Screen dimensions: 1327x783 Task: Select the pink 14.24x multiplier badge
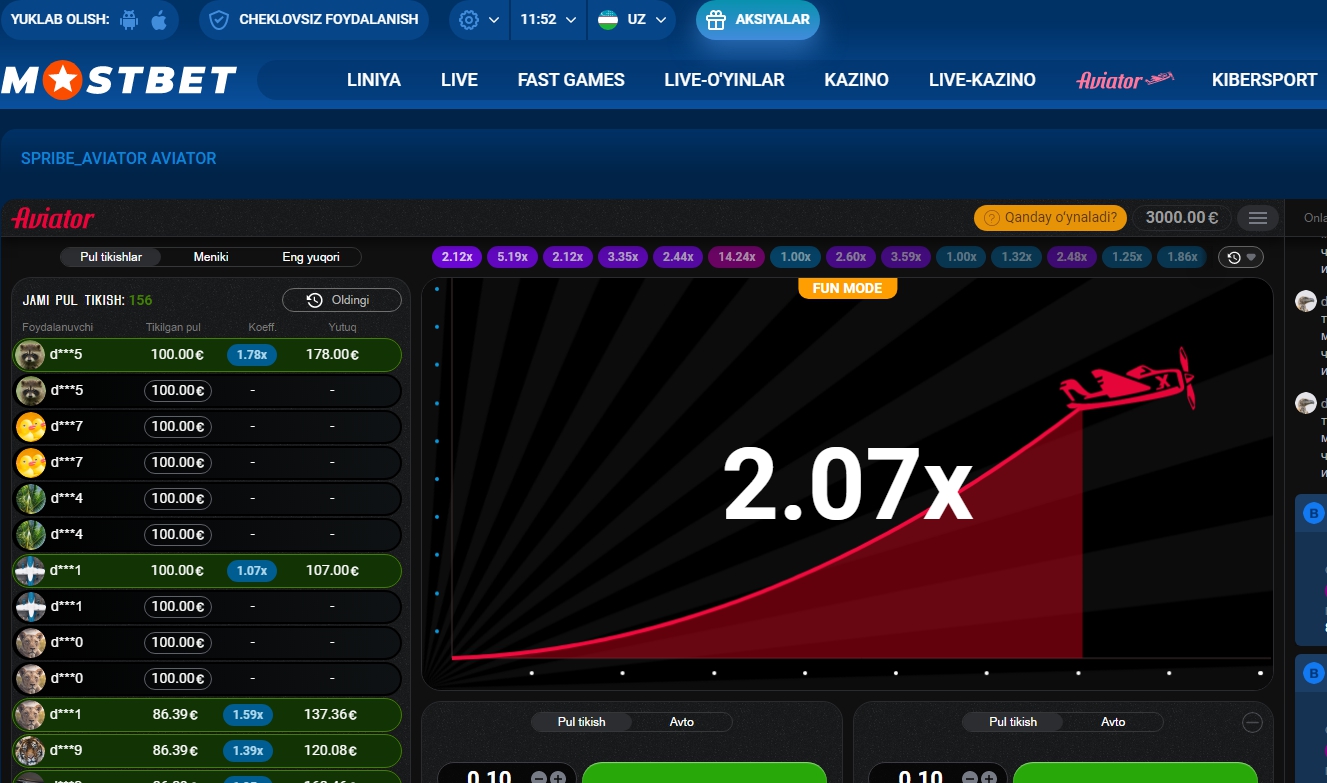pyautogui.click(x=736, y=257)
